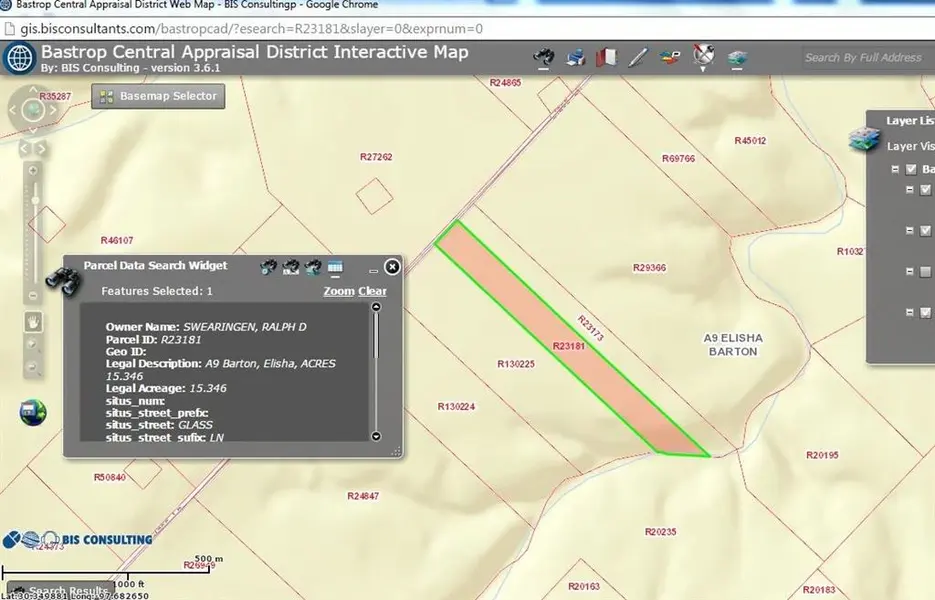
Task: Click the parcel label R130225 on map
Action: pyautogui.click(x=516, y=364)
